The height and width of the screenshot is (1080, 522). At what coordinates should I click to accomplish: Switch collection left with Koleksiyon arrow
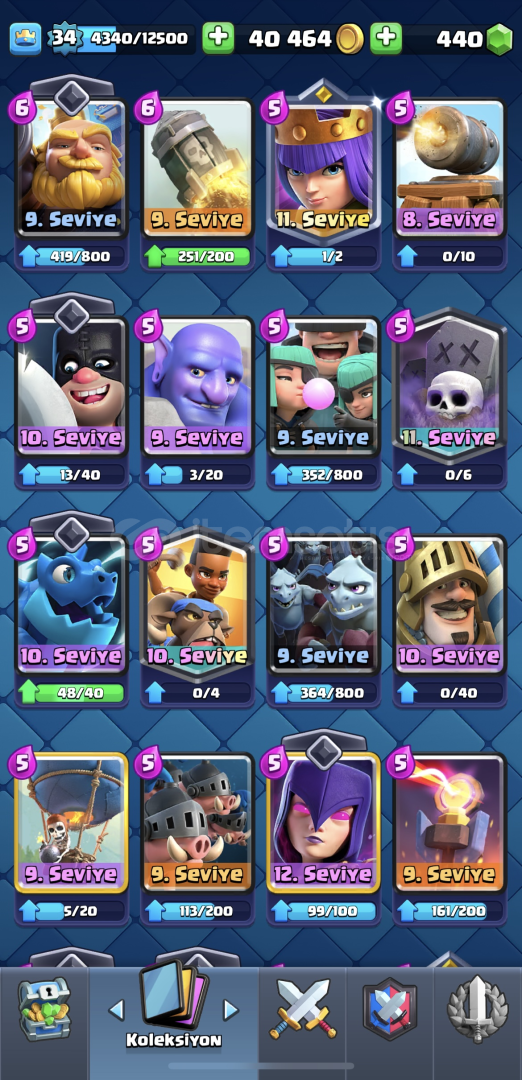(116, 1010)
